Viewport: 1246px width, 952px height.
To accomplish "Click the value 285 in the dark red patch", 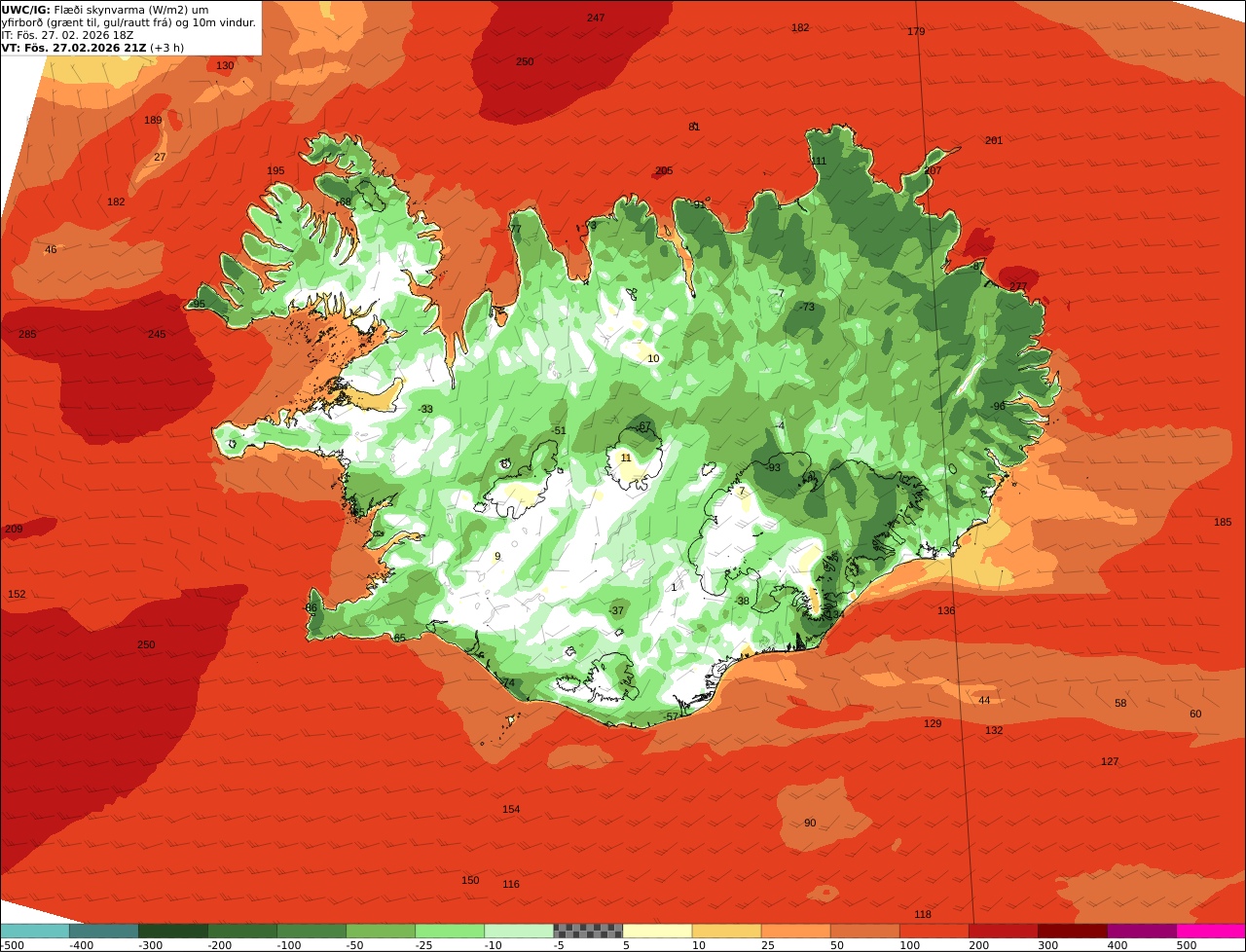I will (x=27, y=334).
